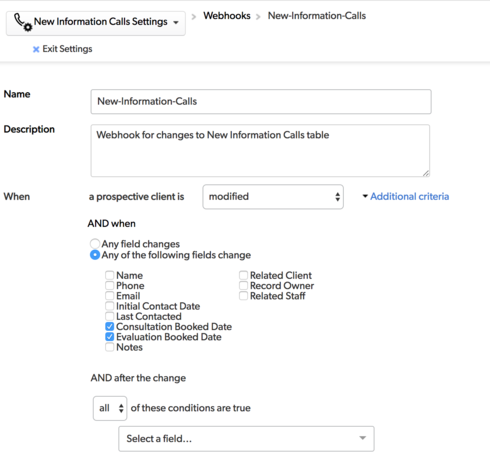Click the Additional criteria disclosure triangle
Viewport: 490px width, 464px height.
(x=365, y=196)
